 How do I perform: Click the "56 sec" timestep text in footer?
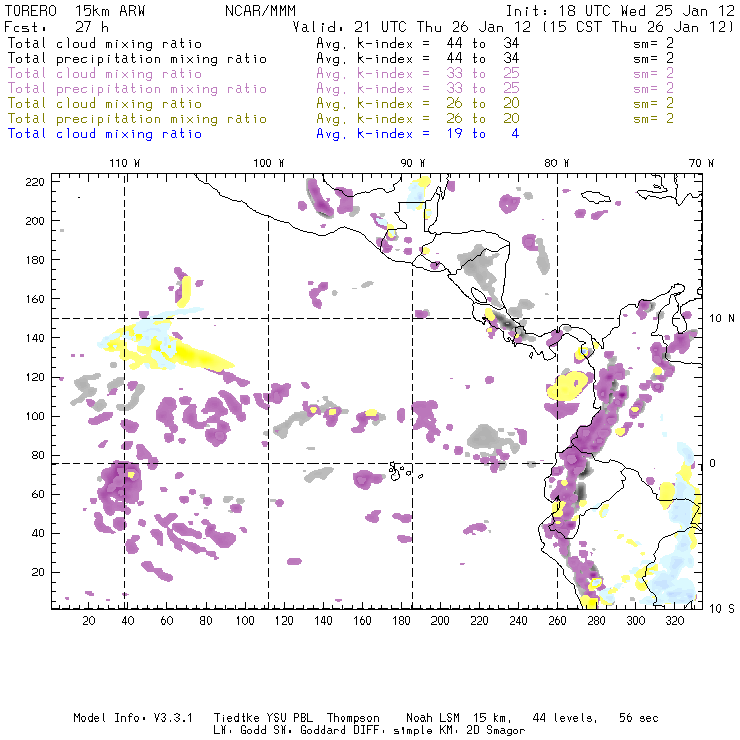click(639, 718)
